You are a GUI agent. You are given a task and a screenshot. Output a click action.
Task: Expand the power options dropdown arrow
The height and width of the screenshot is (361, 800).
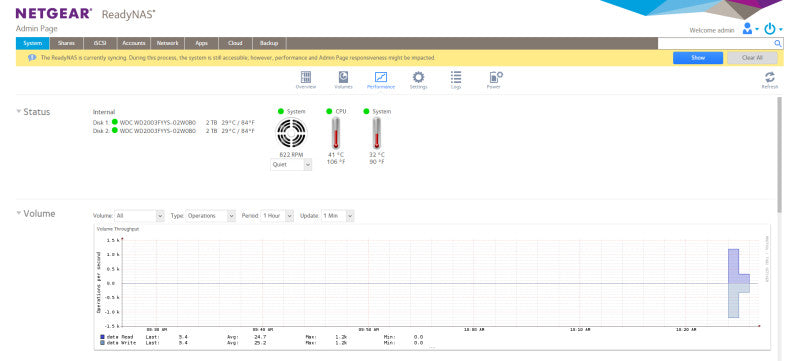click(x=781, y=30)
